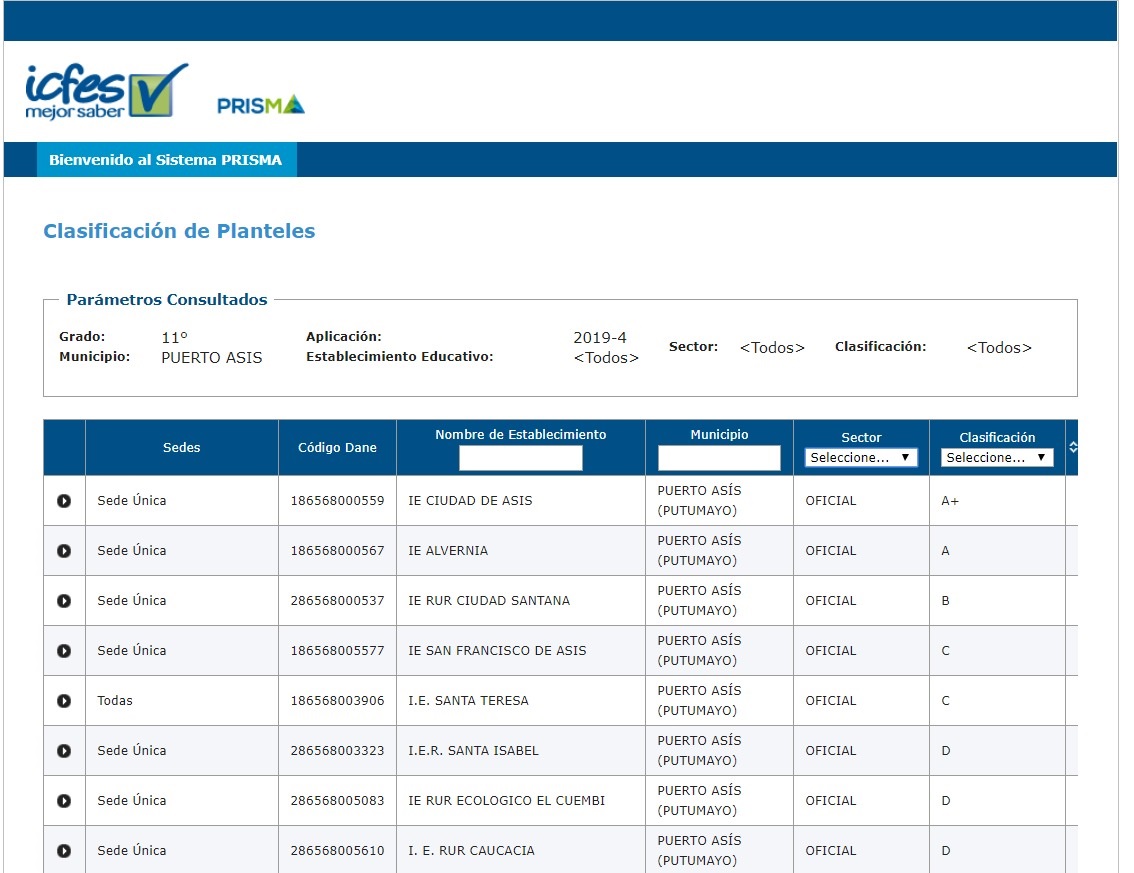Click the ICFES mejor saber logo
The height and width of the screenshot is (873, 1134).
105,92
